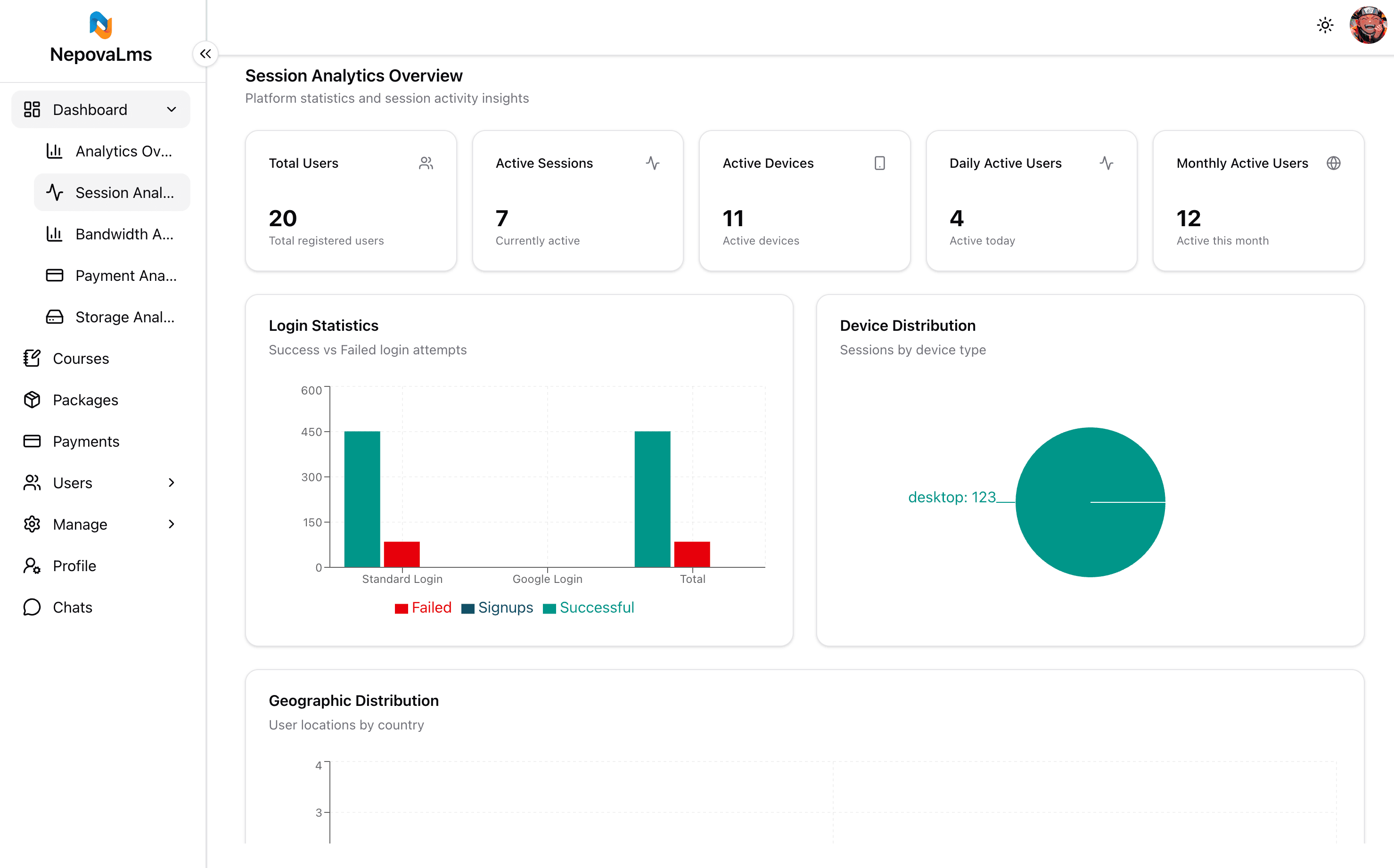1394x868 pixels.
Task: Click the Standard Login successful teal bar
Action: (x=362, y=499)
